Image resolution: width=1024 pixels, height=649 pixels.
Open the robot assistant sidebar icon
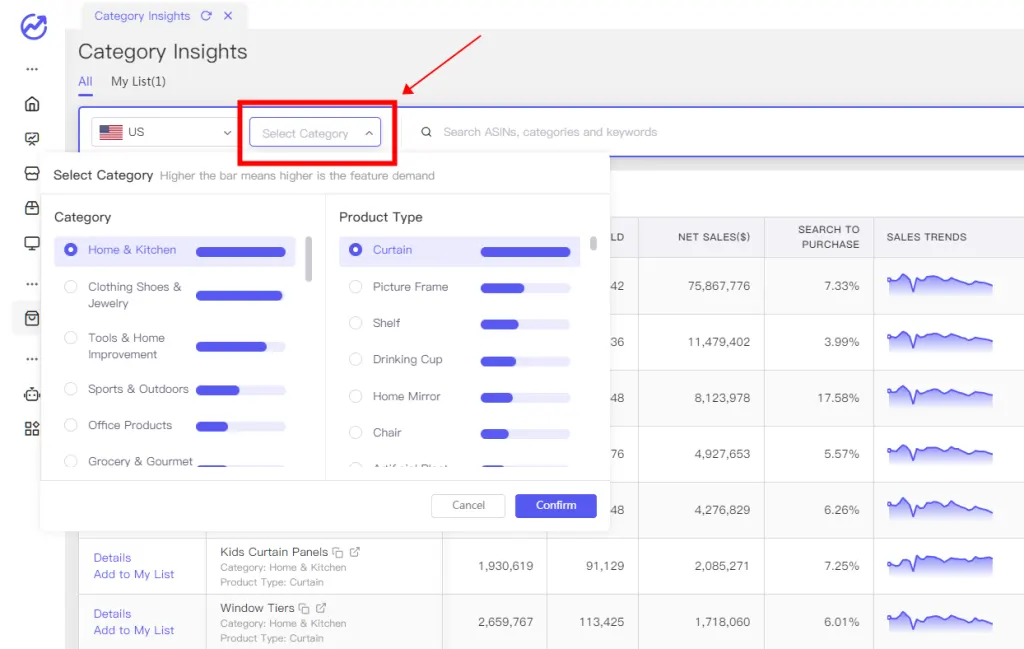pos(32,394)
